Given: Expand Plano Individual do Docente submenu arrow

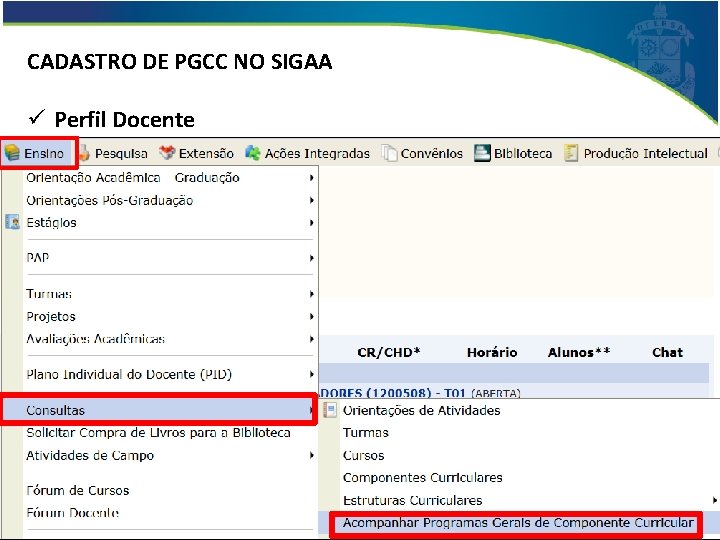Looking at the screenshot, I should (x=312, y=374).
